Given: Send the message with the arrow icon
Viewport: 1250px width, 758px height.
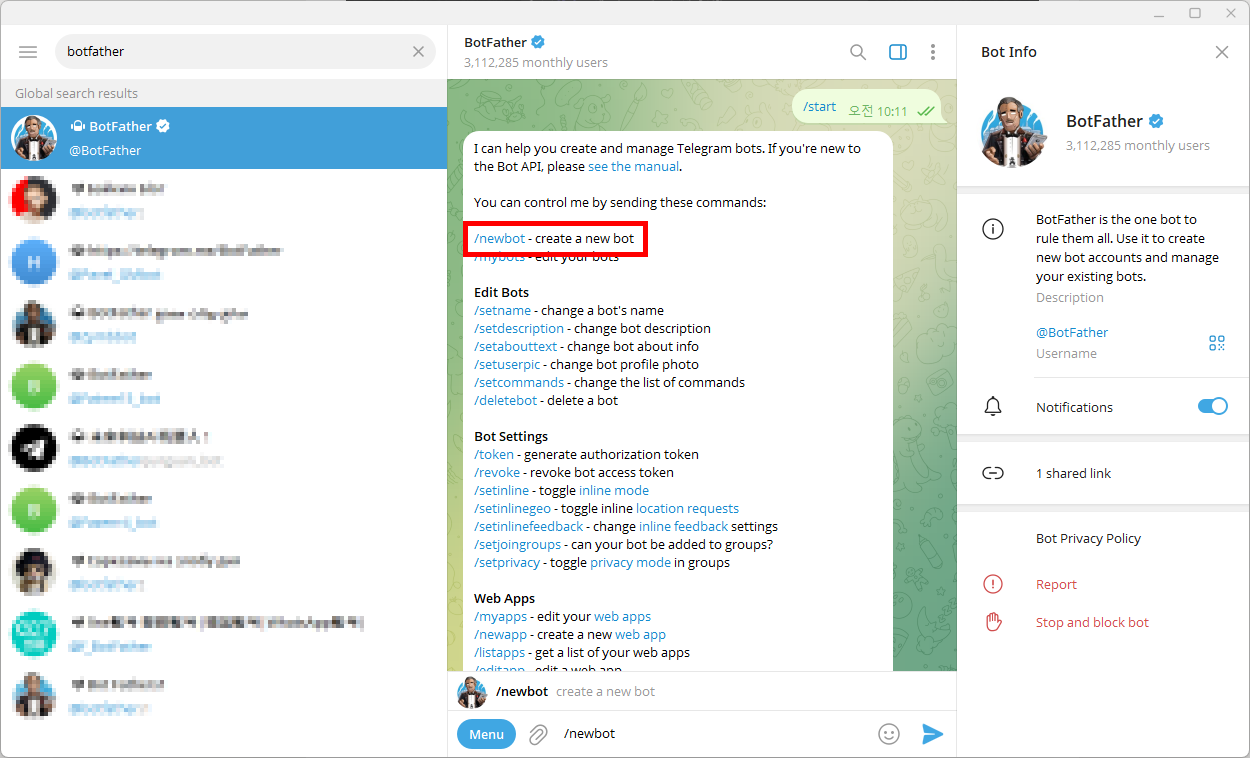Looking at the screenshot, I should (x=932, y=734).
